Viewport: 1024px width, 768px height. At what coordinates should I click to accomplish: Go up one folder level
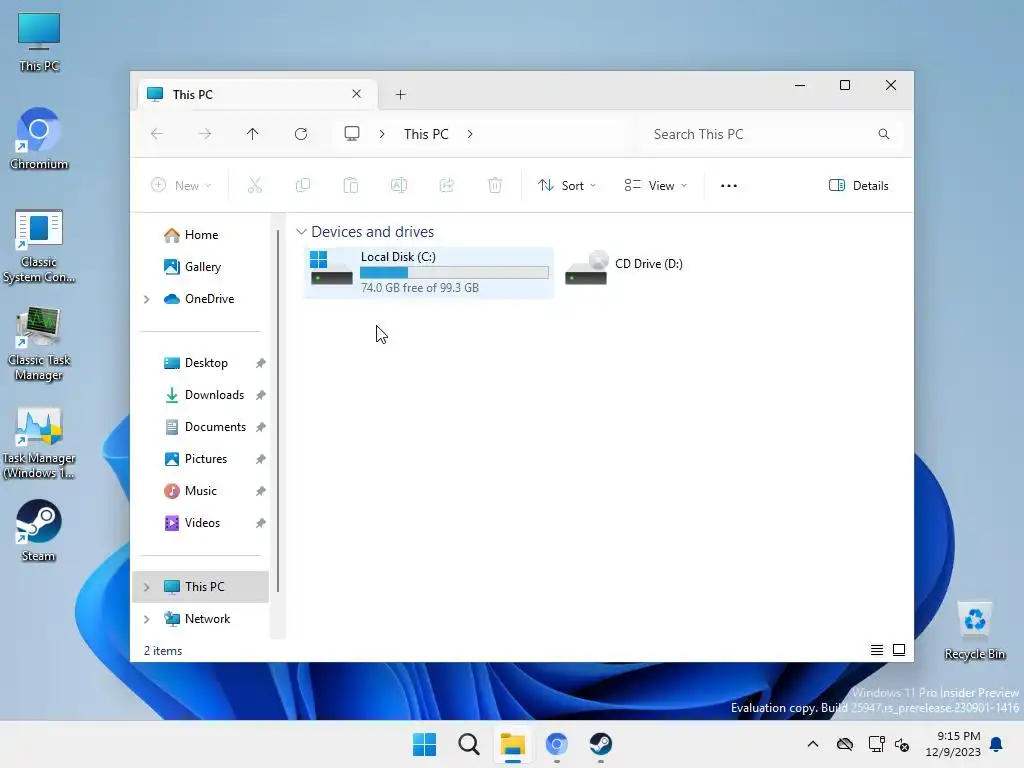pyautogui.click(x=253, y=134)
